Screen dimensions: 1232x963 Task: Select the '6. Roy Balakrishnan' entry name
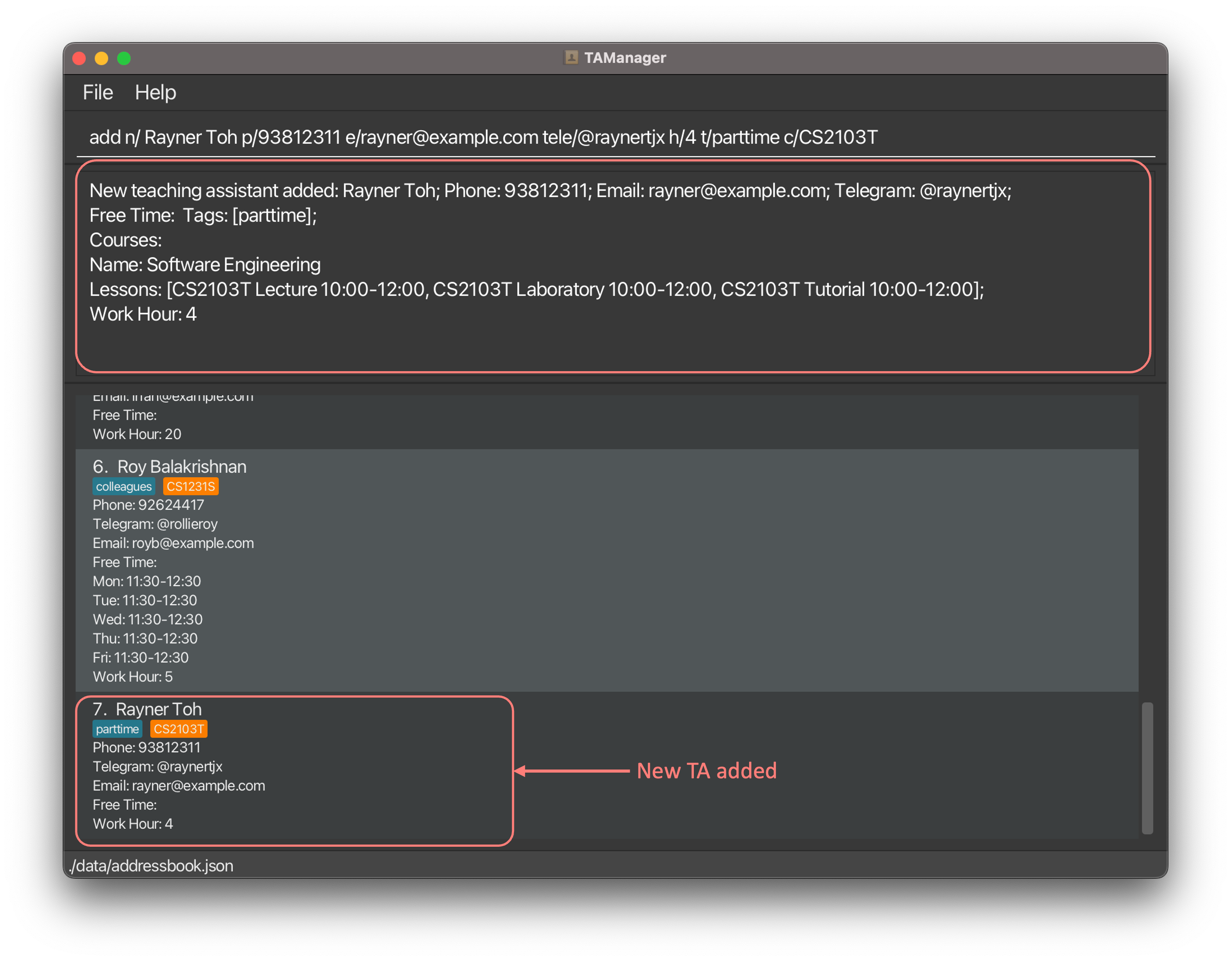[169, 466]
